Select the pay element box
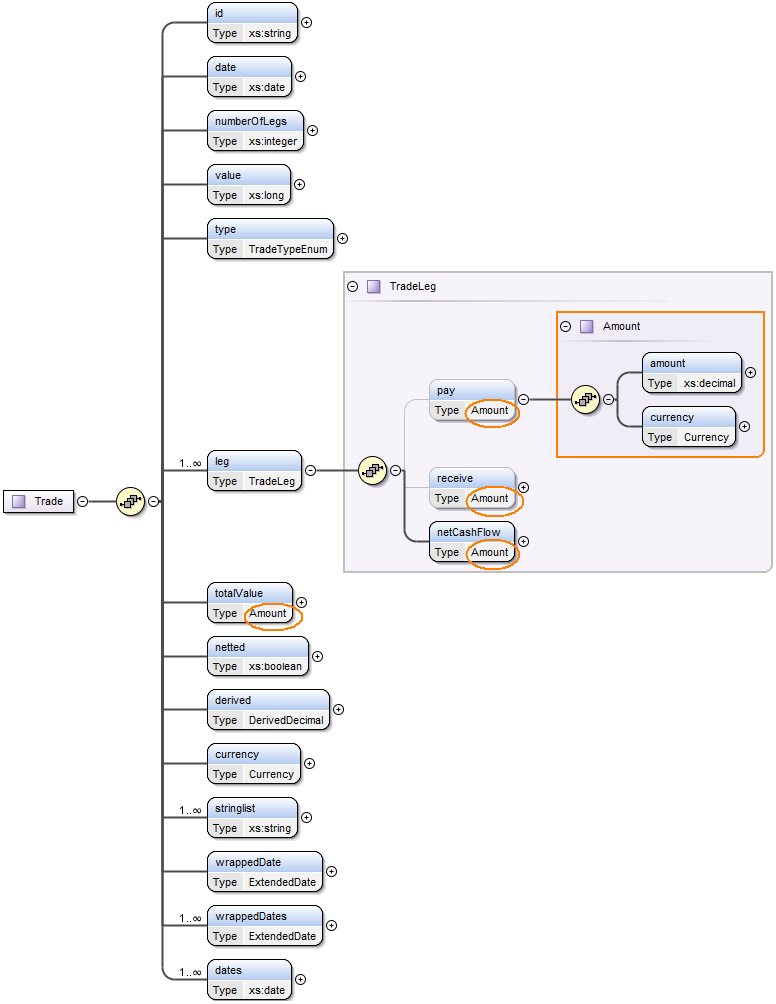Screen dimensions: 776x1004 pyautogui.click(x=472, y=400)
